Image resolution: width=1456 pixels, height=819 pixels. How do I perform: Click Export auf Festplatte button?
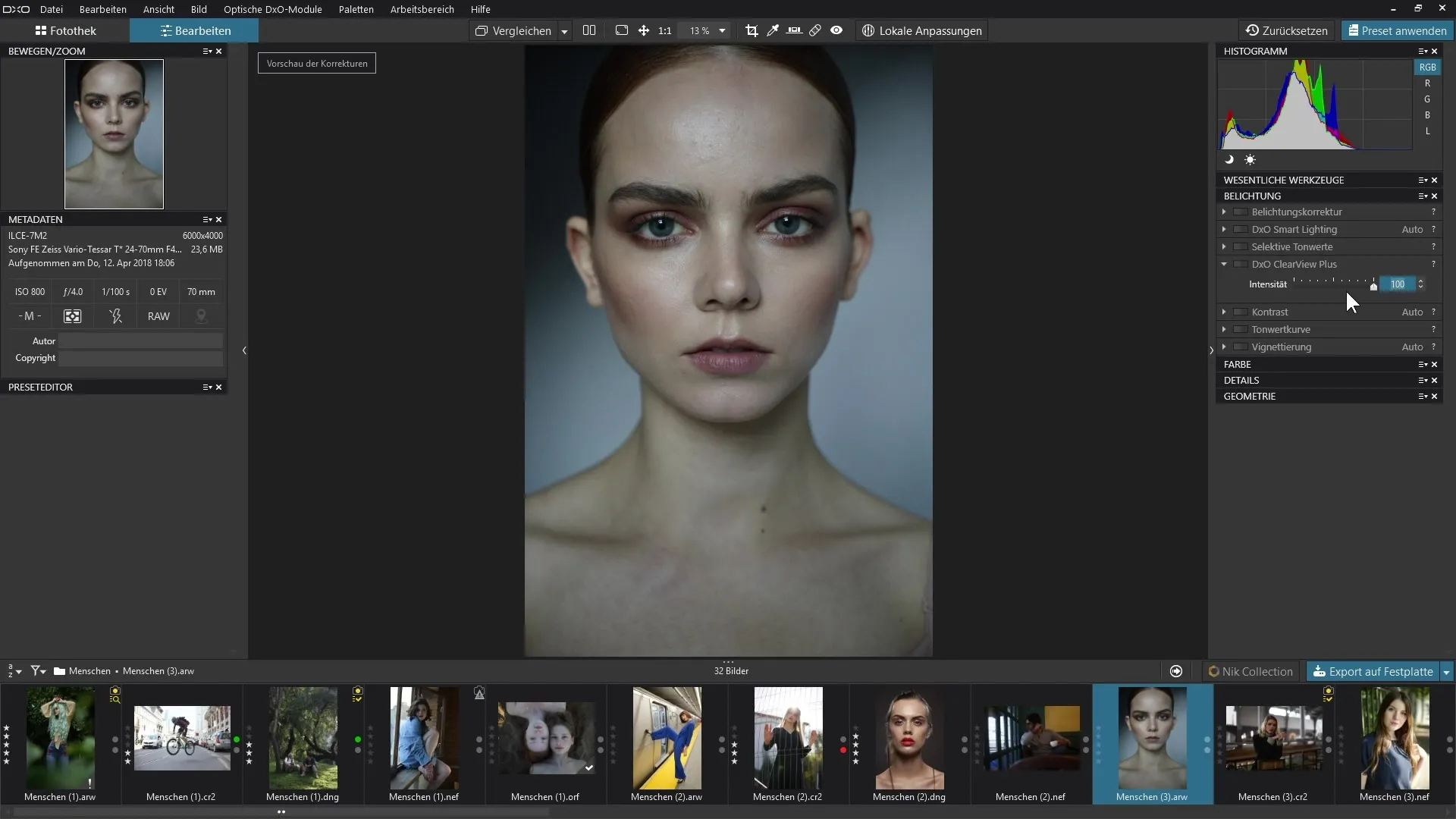coord(1373,671)
